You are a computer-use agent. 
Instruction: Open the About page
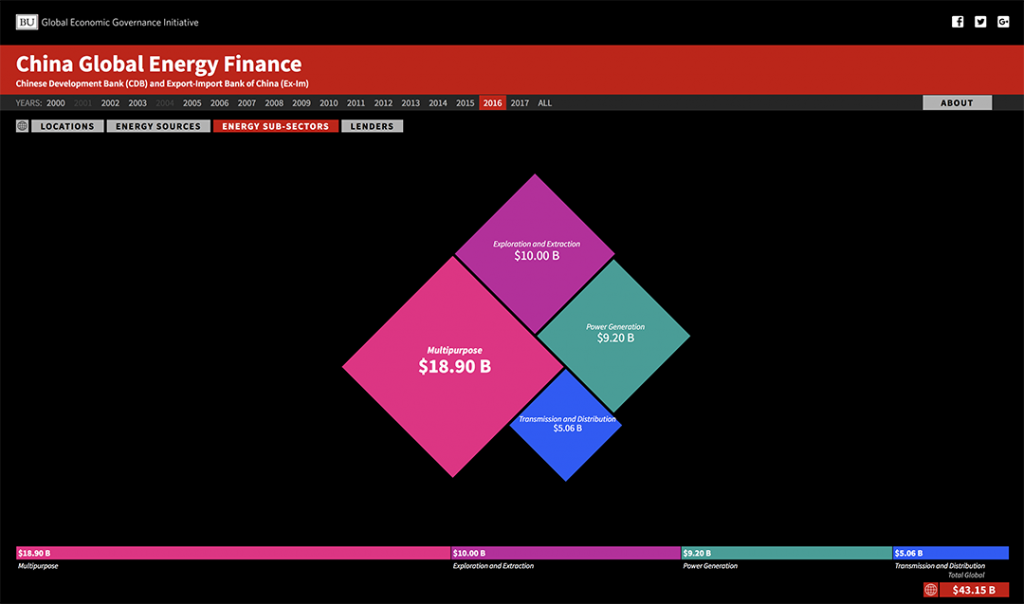957,103
